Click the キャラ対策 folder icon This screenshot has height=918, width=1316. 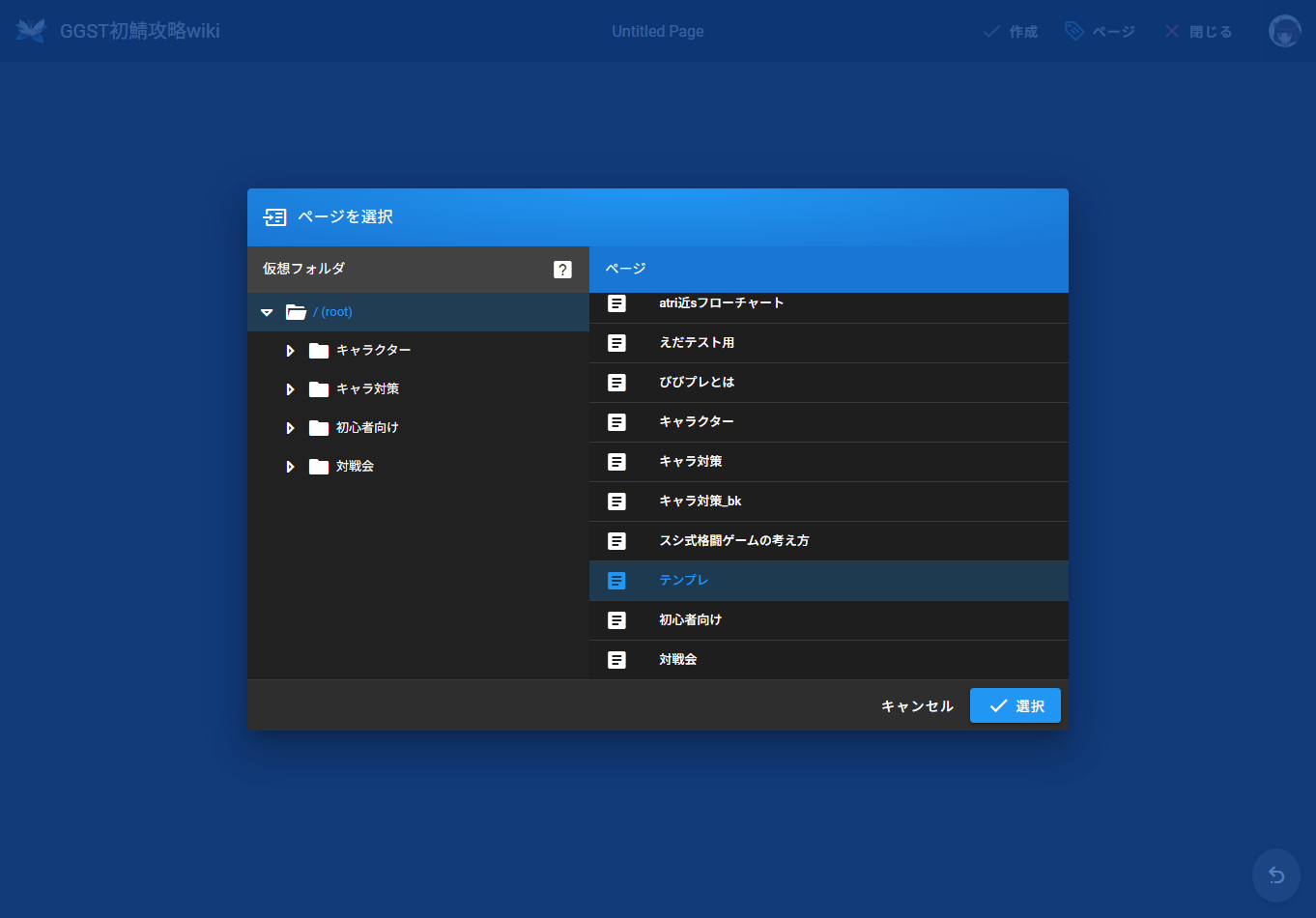(x=319, y=389)
